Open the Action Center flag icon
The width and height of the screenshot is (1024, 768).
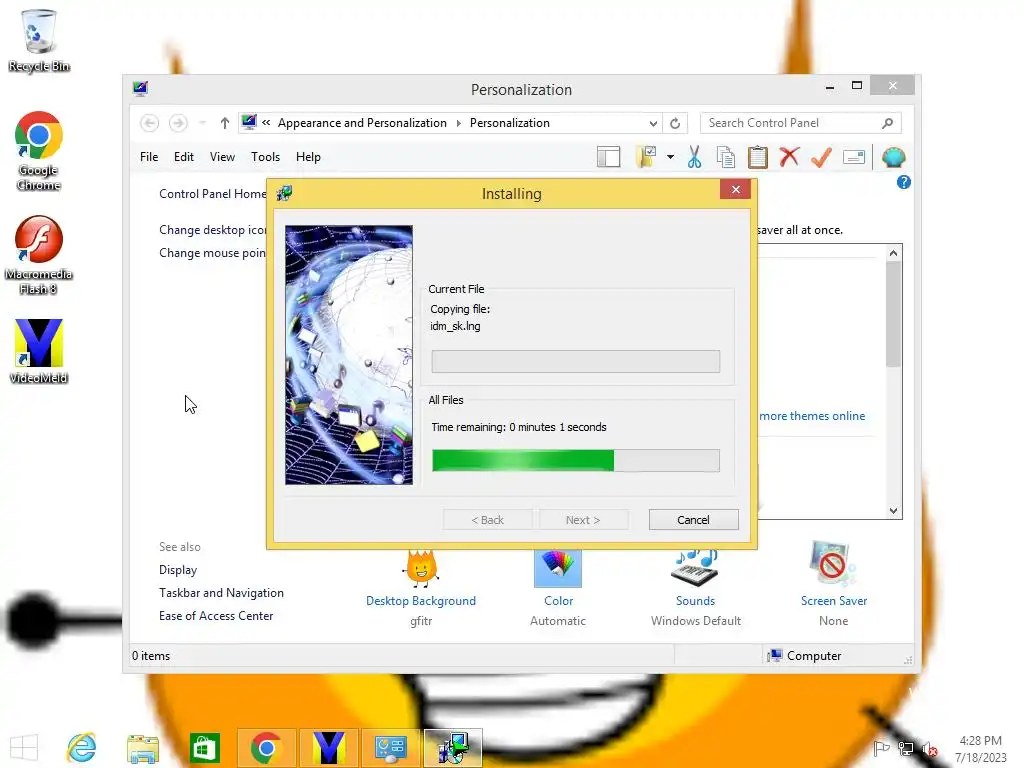click(881, 748)
